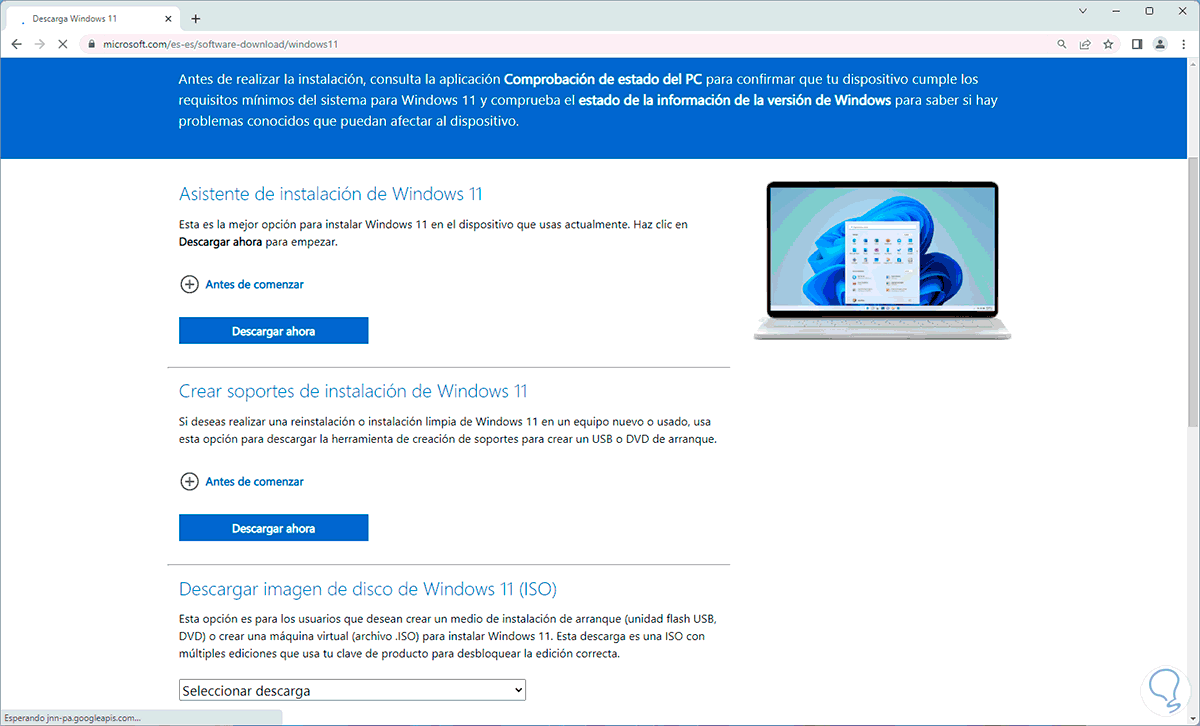The height and width of the screenshot is (726, 1200).
Task: Open the Seleccionar descarga dropdown
Action: (352, 690)
